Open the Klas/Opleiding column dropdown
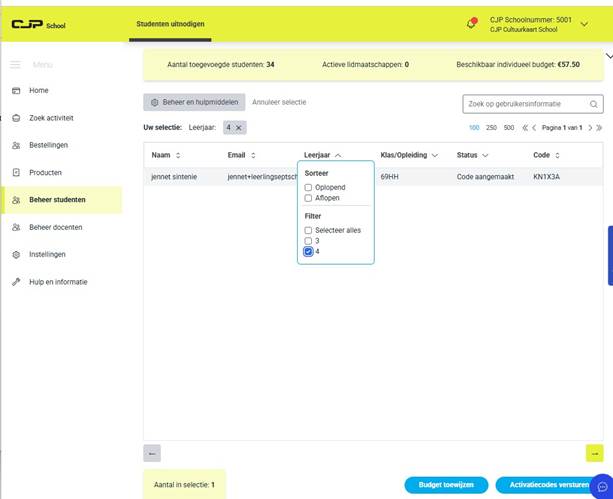 tap(434, 155)
